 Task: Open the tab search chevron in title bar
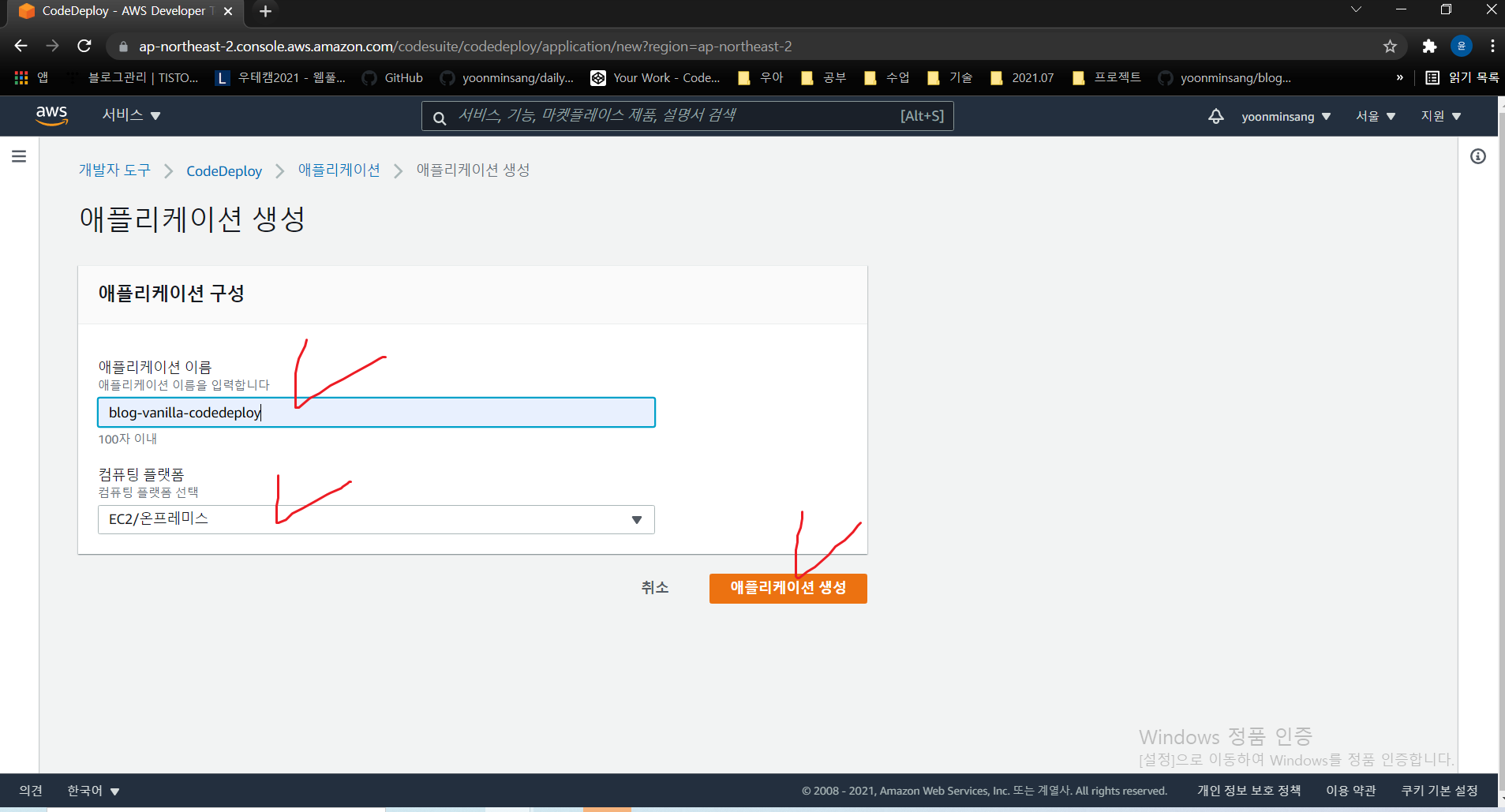click(x=1356, y=9)
